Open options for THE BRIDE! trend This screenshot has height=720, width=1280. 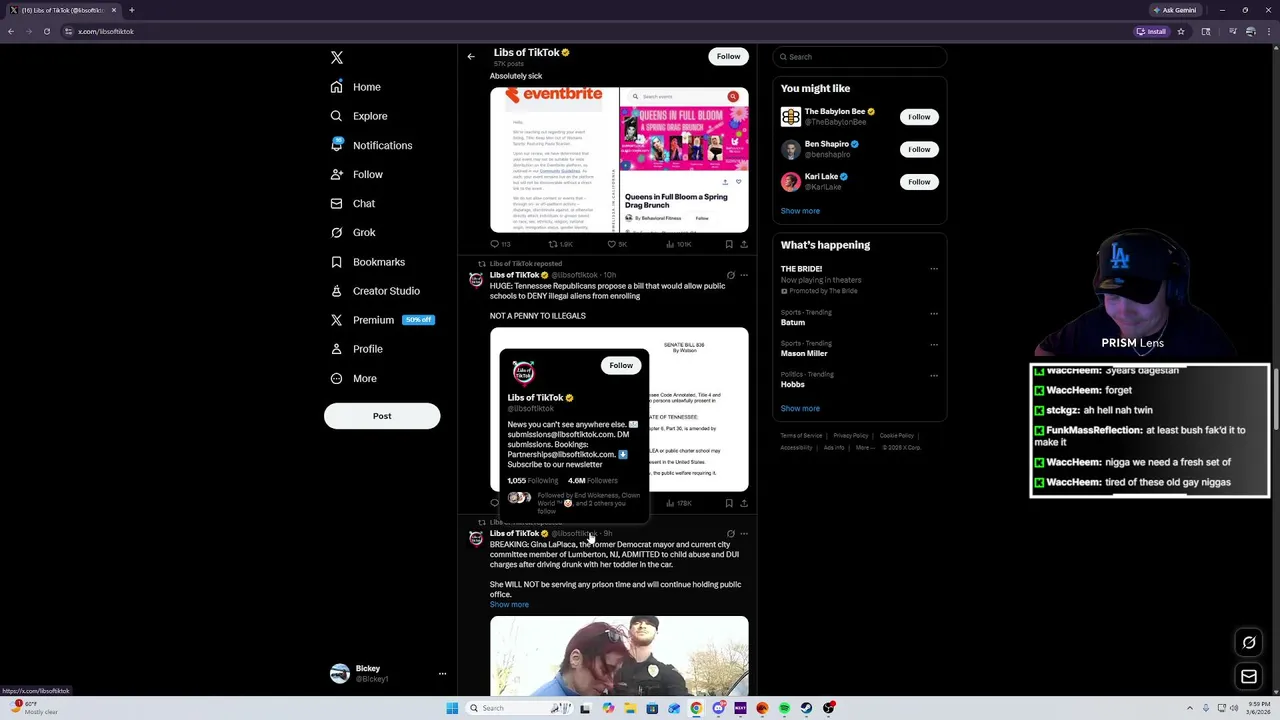(x=934, y=269)
